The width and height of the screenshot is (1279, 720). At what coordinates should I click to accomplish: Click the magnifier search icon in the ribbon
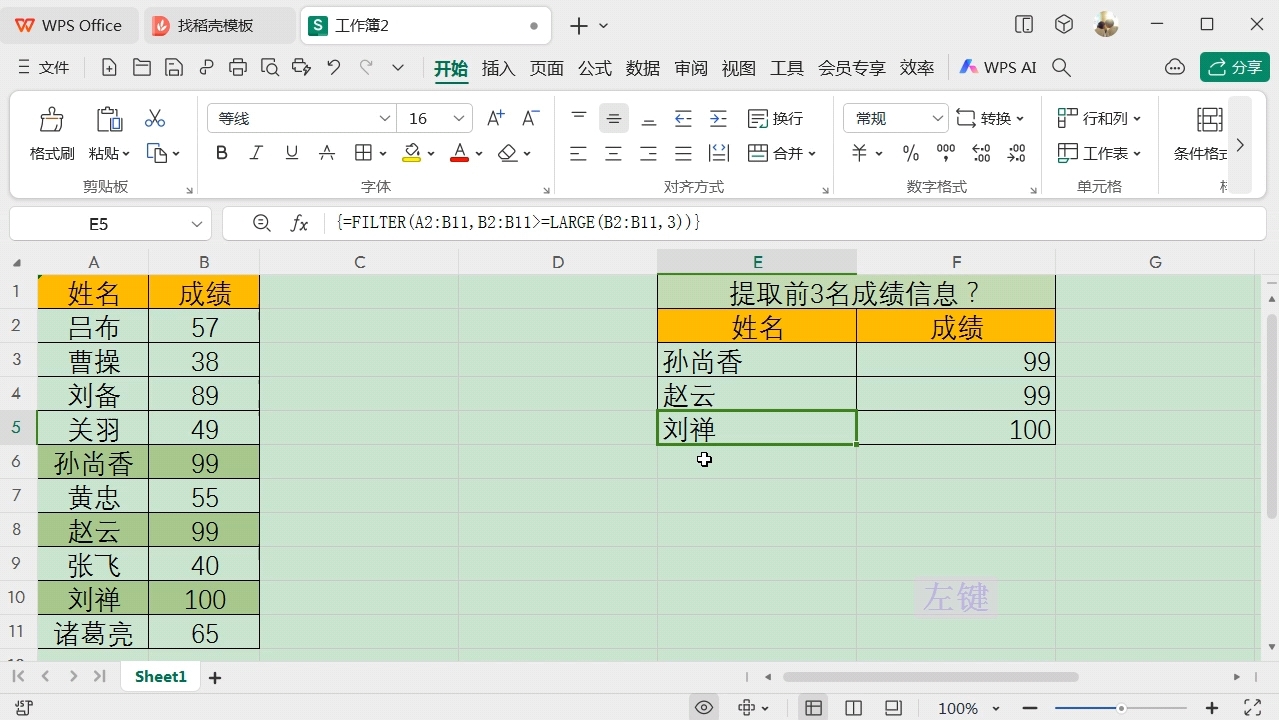[x=1061, y=67]
